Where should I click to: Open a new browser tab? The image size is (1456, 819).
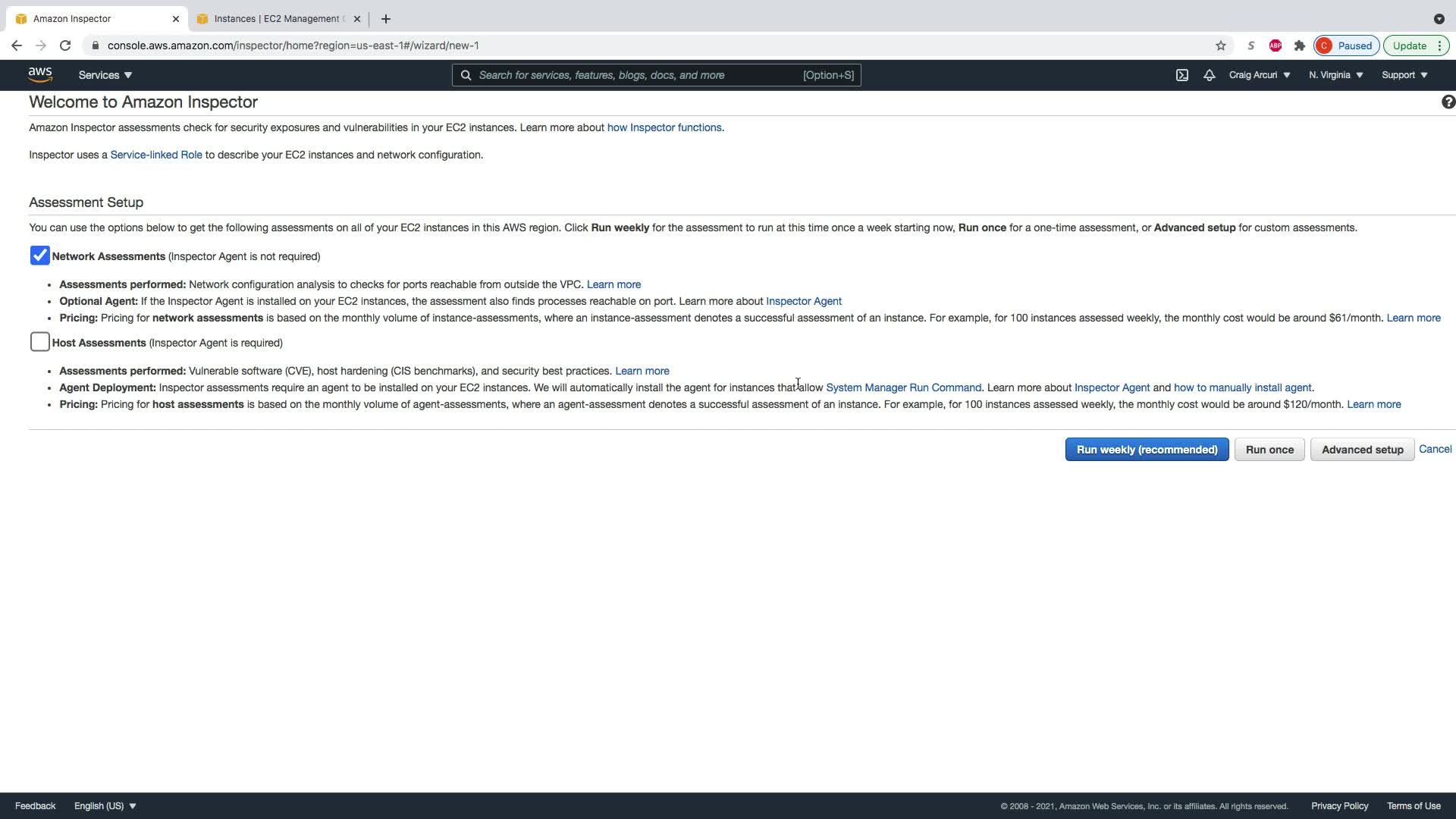385,19
